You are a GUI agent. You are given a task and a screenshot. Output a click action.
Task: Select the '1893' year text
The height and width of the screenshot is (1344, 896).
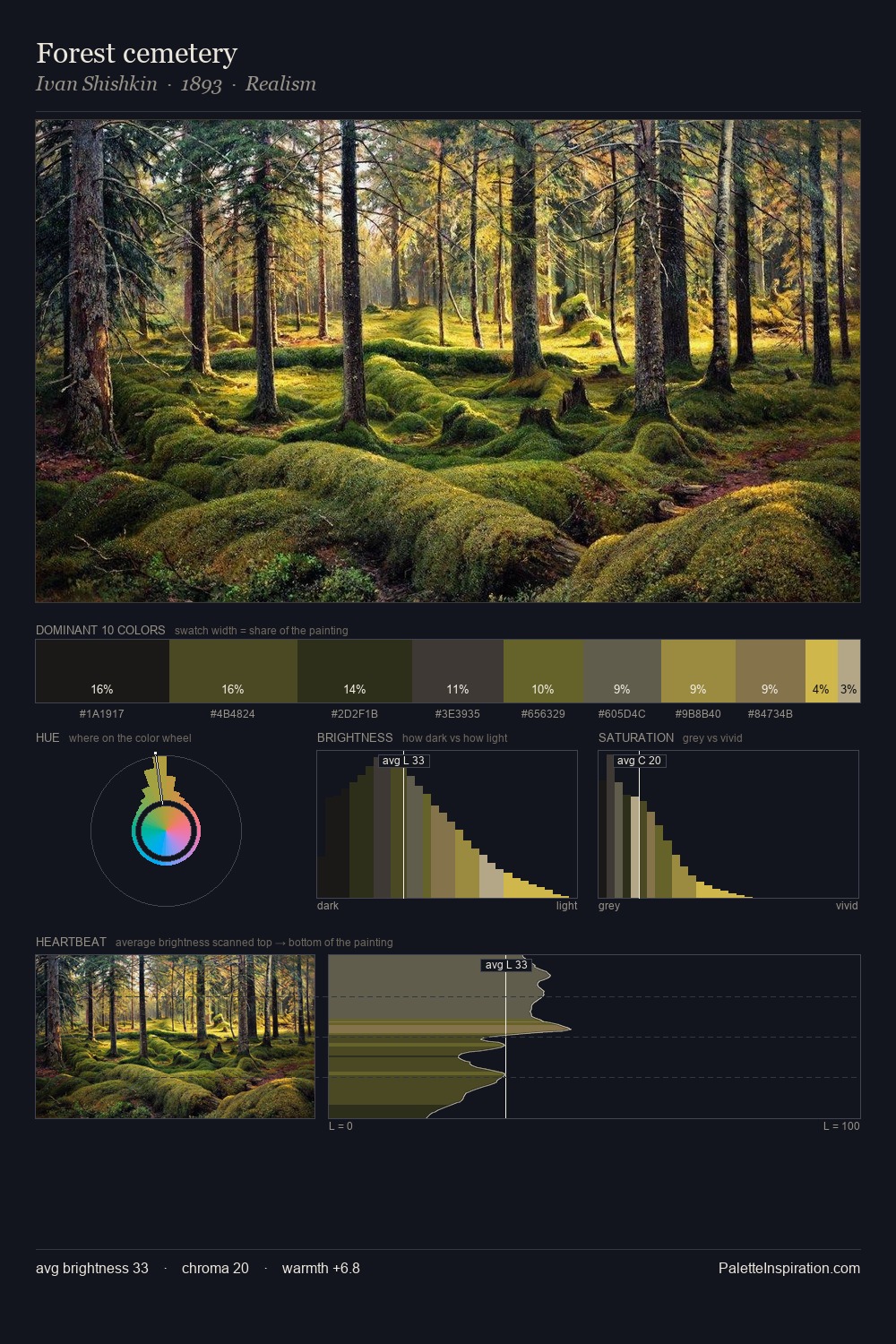(201, 84)
